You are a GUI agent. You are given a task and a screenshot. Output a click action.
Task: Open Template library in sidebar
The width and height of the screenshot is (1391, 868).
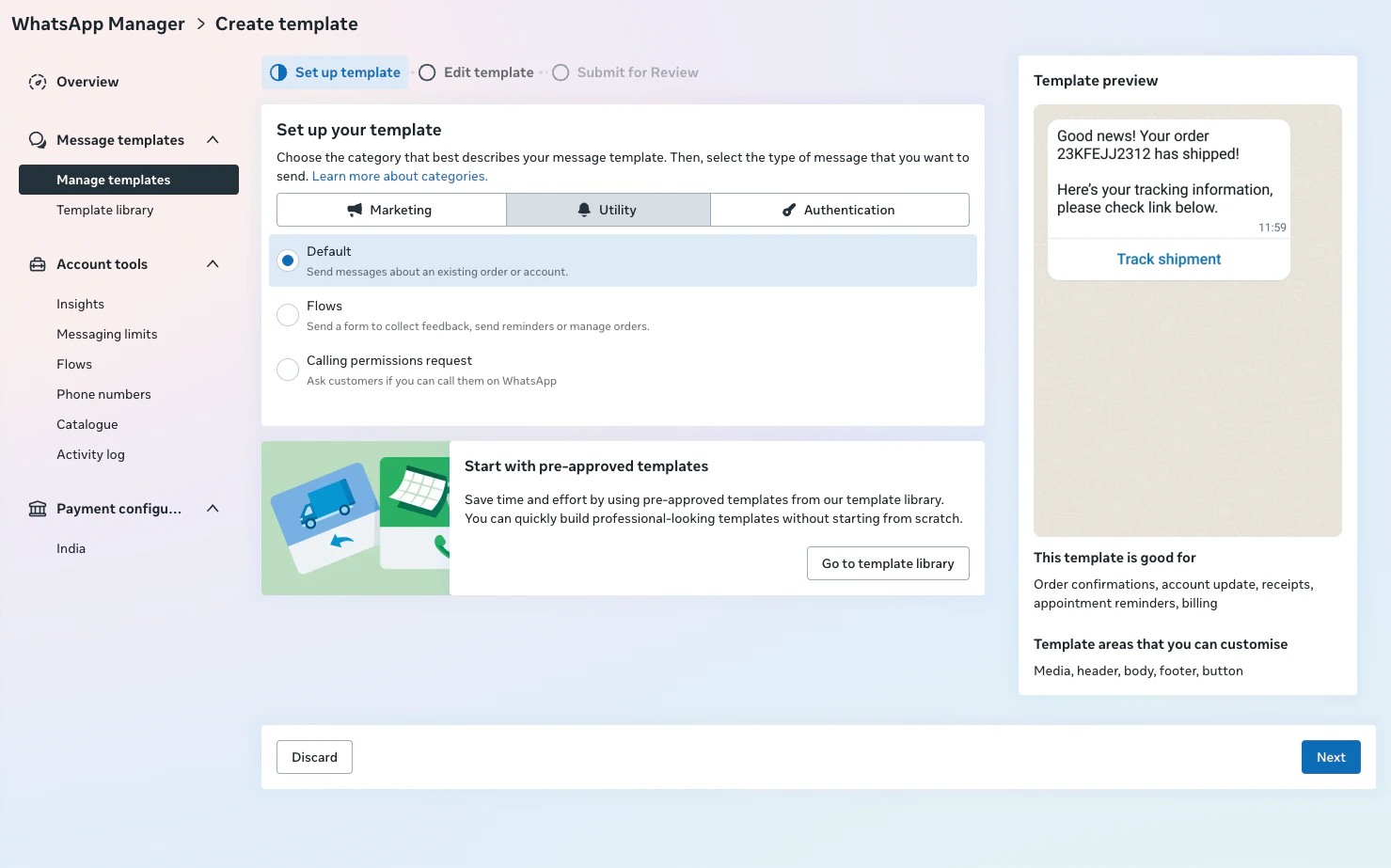[105, 210]
